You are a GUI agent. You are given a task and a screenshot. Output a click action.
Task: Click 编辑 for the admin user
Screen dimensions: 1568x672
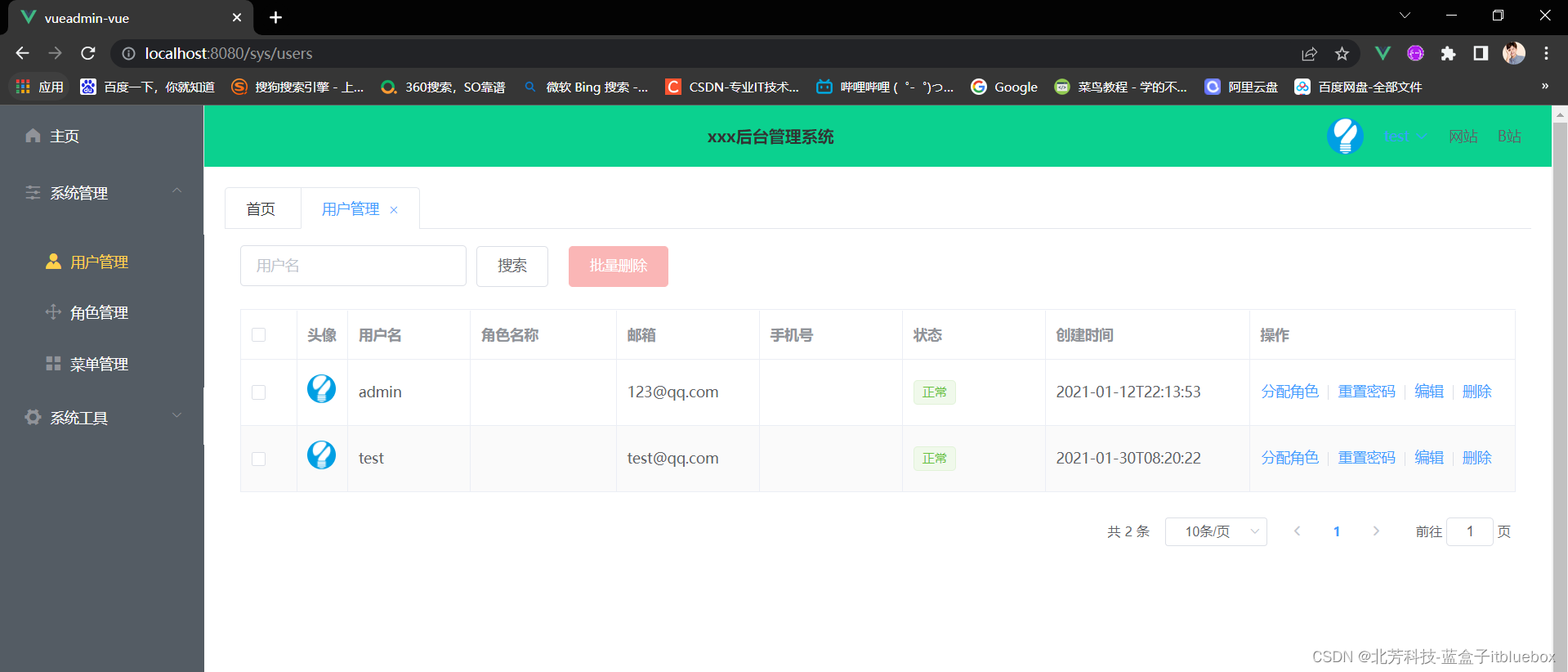click(x=1429, y=392)
